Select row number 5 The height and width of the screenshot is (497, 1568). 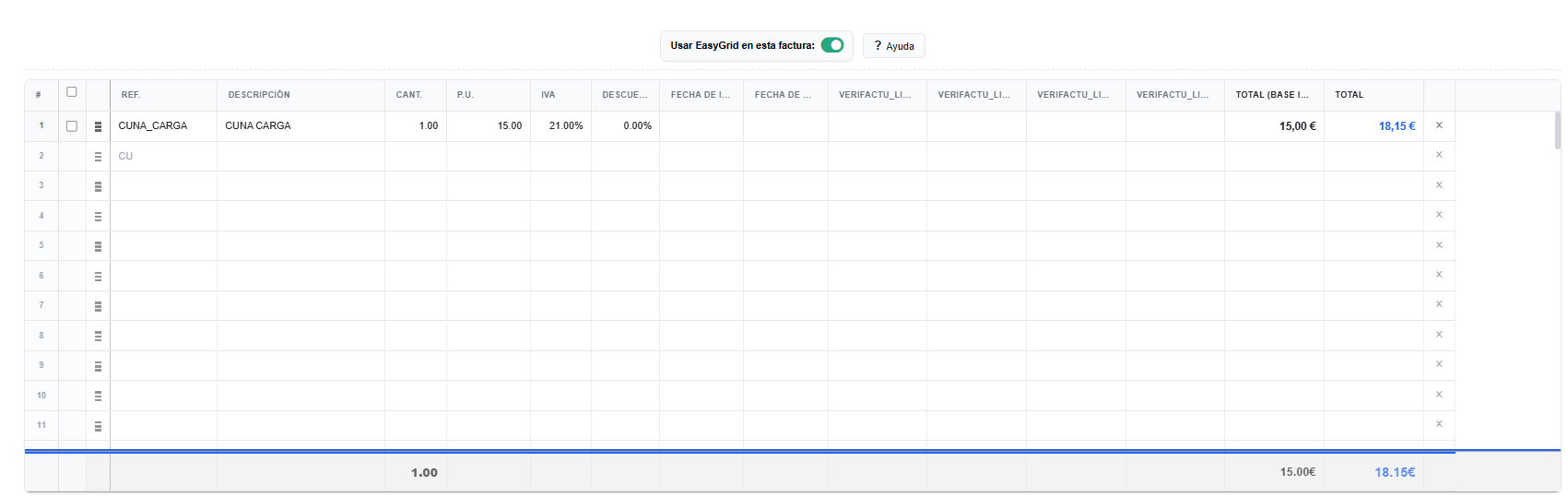41,246
